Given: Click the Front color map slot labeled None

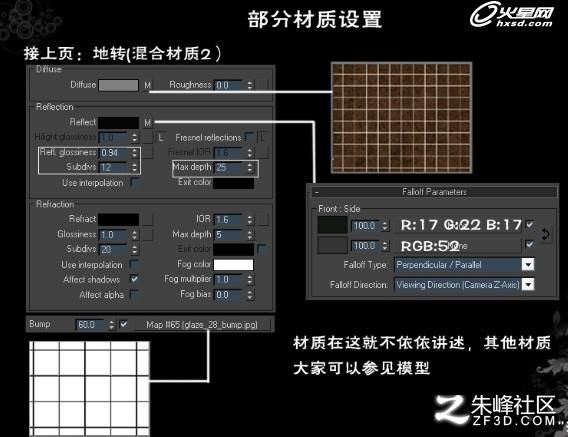Looking at the screenshot, I should click(x=458, y=225).
